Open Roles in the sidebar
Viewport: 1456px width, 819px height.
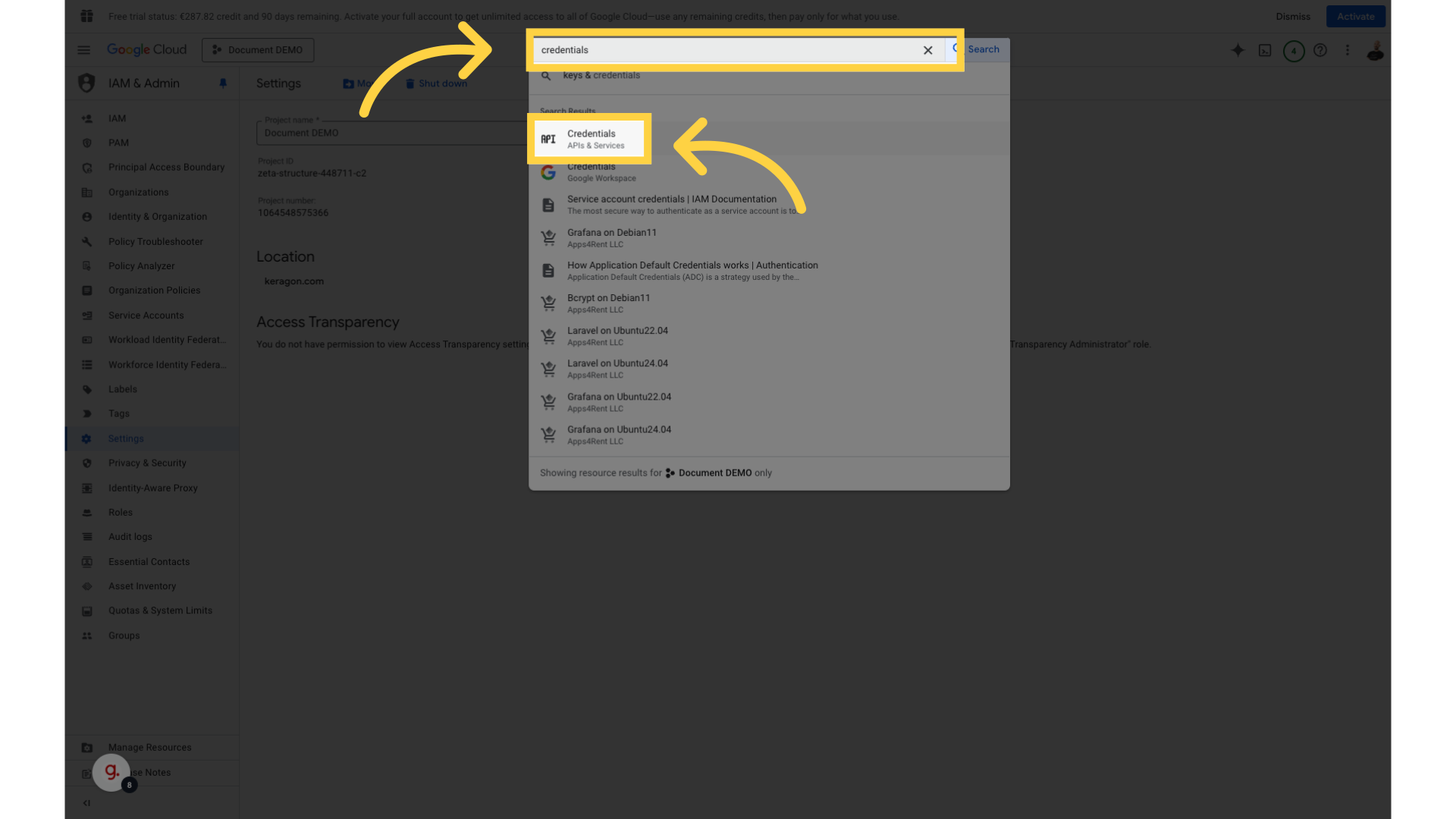pyautogui.click(x=152, y=512)
